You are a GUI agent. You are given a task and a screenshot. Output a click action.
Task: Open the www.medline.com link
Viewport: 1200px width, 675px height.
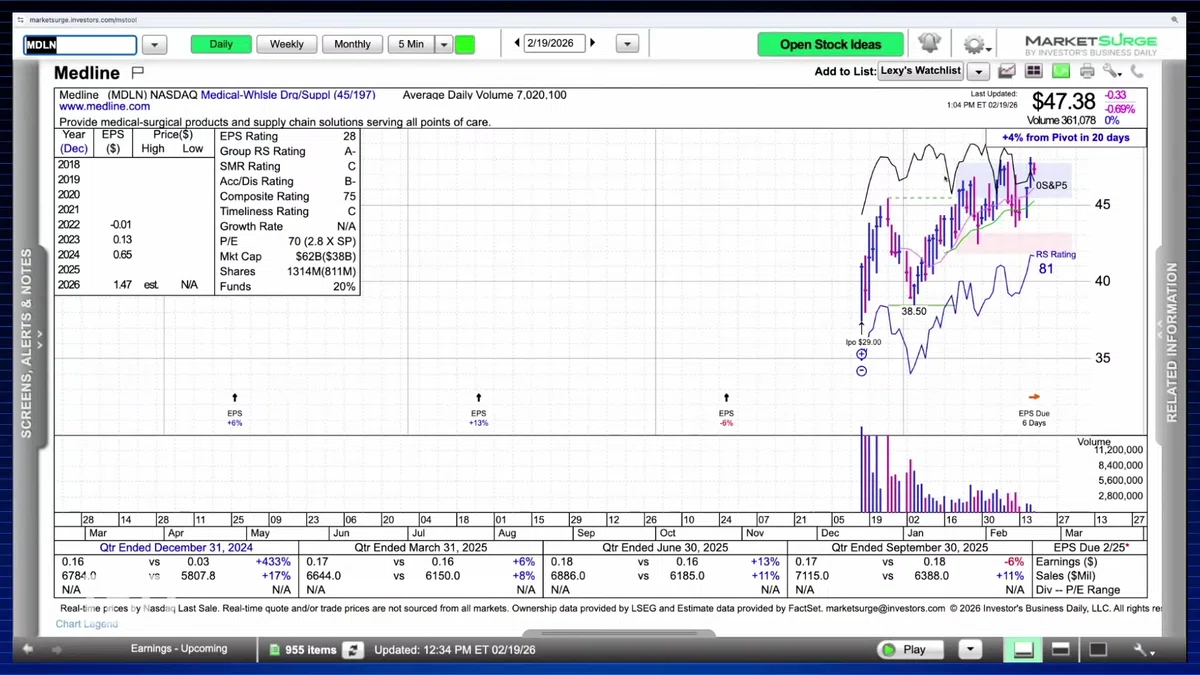click(104, 106)
